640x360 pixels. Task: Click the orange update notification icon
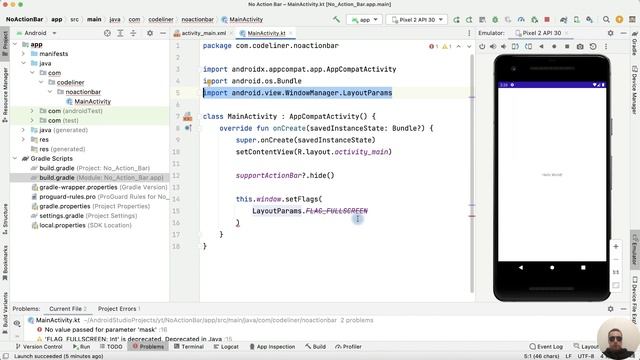click(x=619, y=20)
